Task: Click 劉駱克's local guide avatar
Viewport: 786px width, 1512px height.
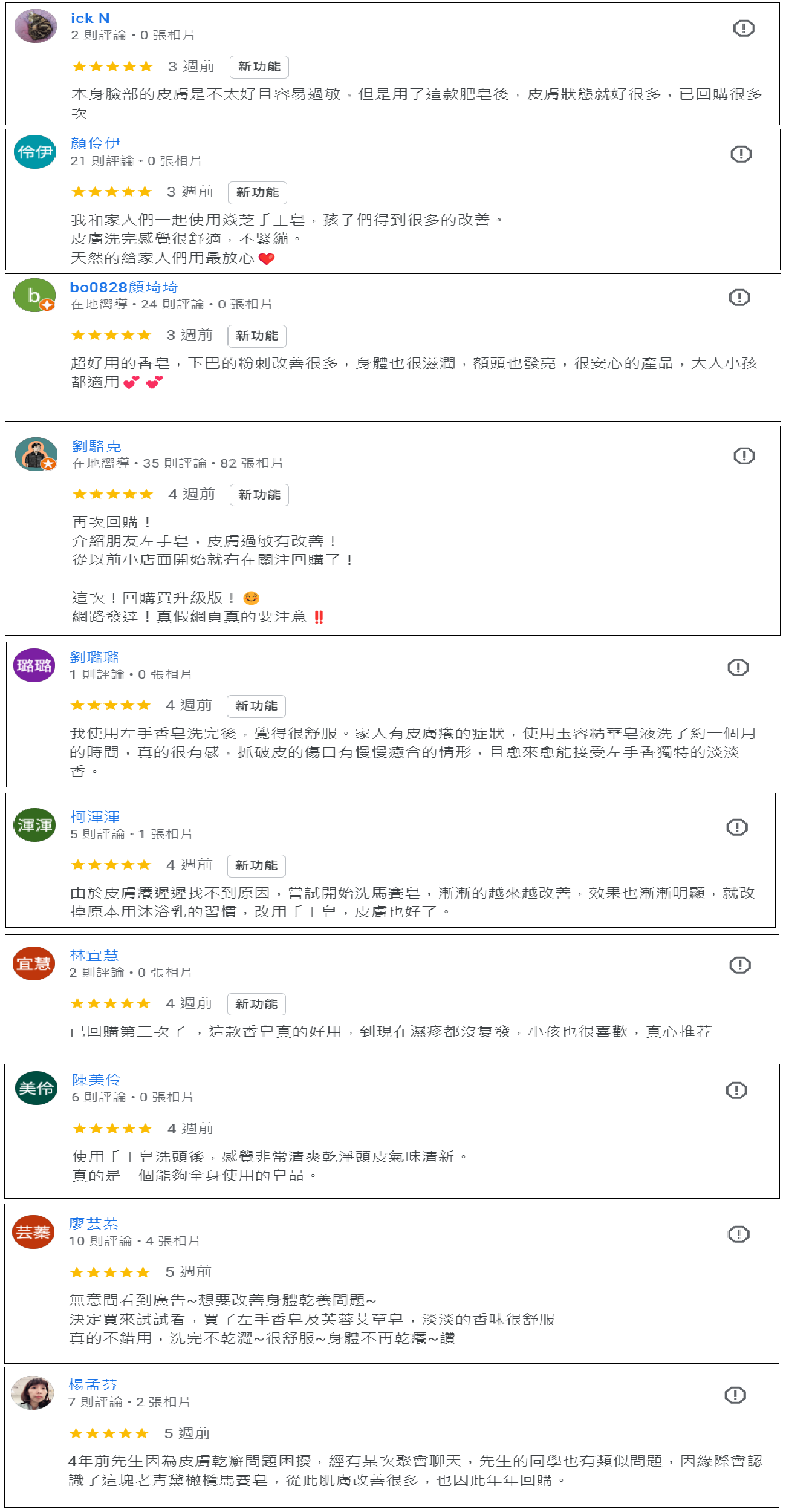Action: point(36,455)
